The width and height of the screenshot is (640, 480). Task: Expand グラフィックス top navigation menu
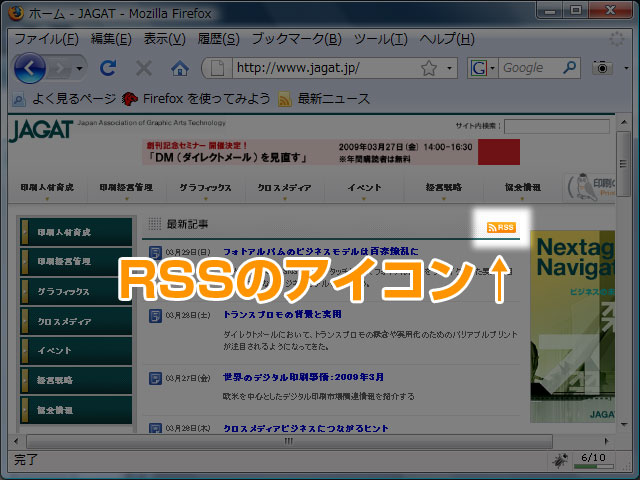[206, 190]
